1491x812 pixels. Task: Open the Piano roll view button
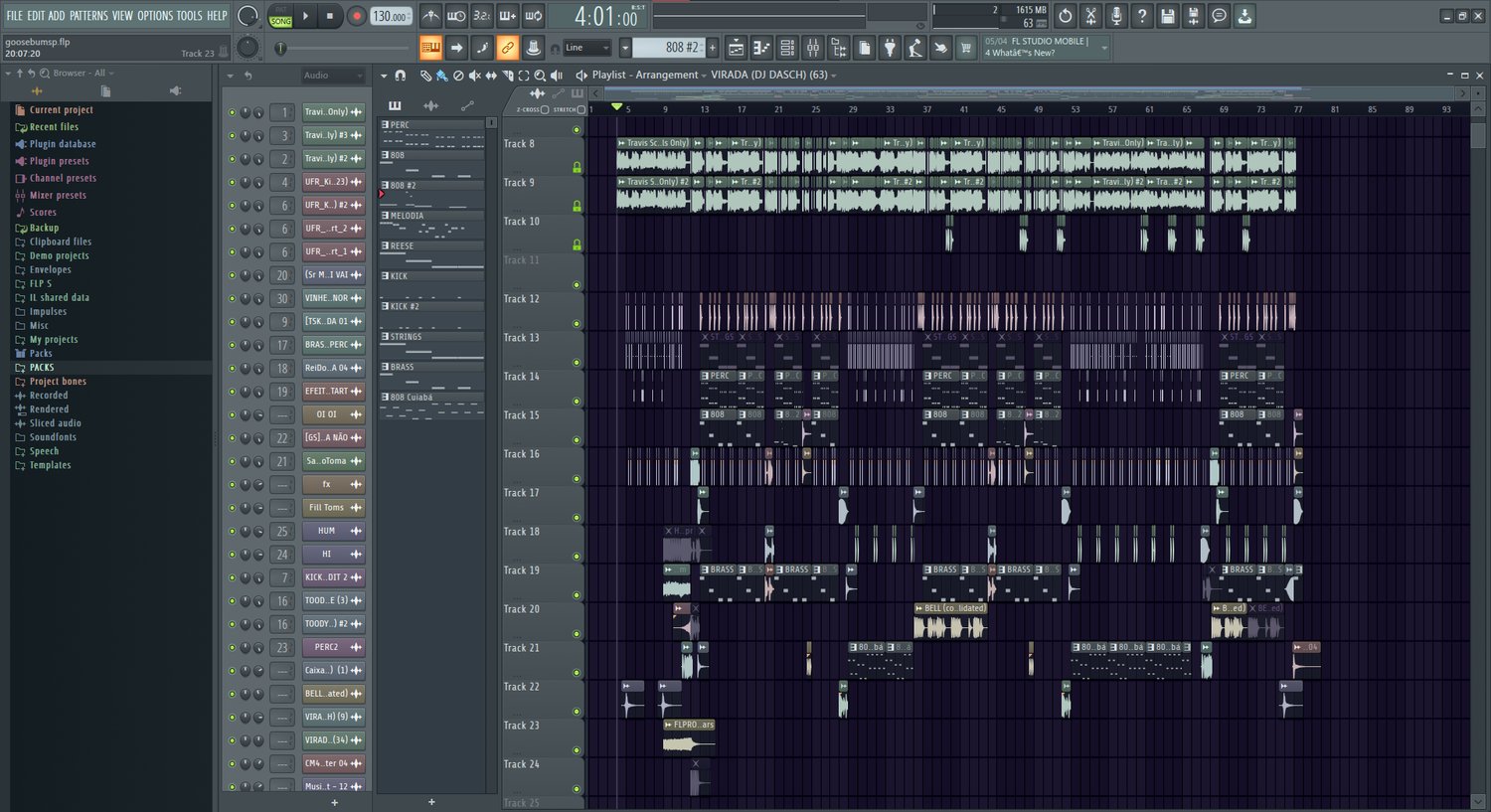[761, 48]
